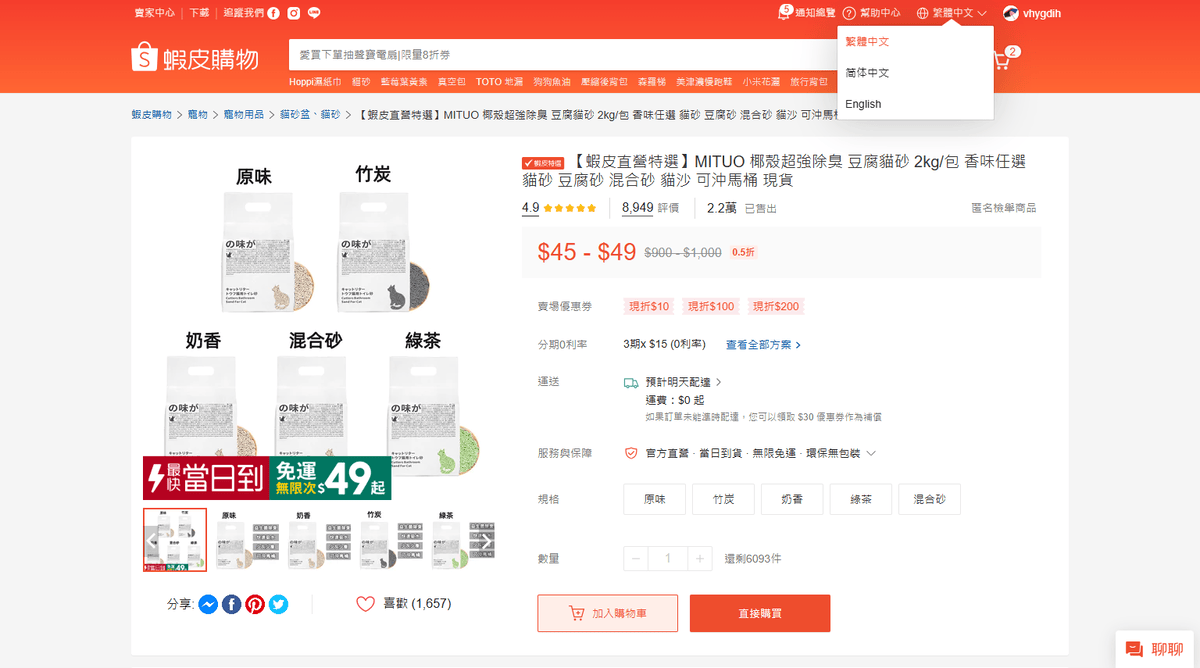The image size is (1200, 668).
Task: Go to 貓砂盆、貓砂 in the breadcrumb
Action: (x=310, y=115)
